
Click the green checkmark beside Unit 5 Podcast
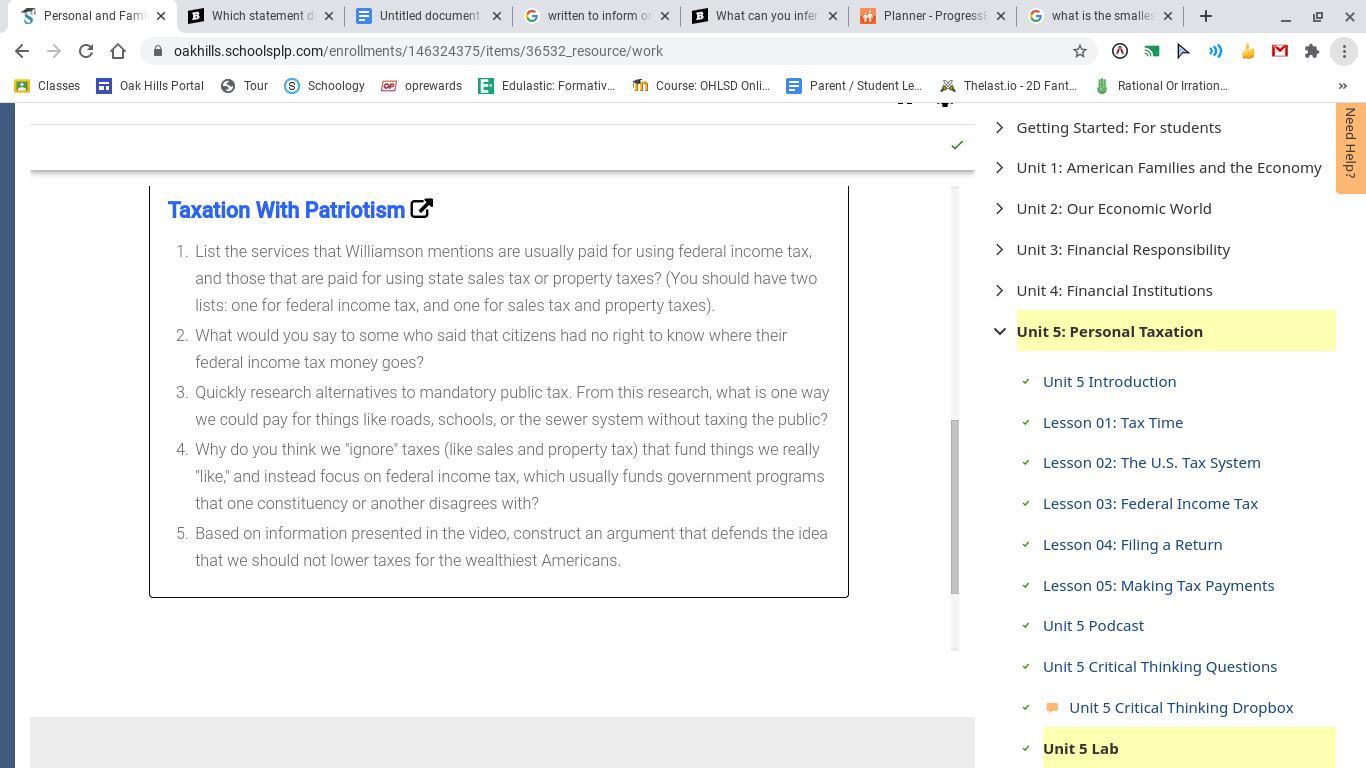pyautogui.click(x=1026, y=626)
